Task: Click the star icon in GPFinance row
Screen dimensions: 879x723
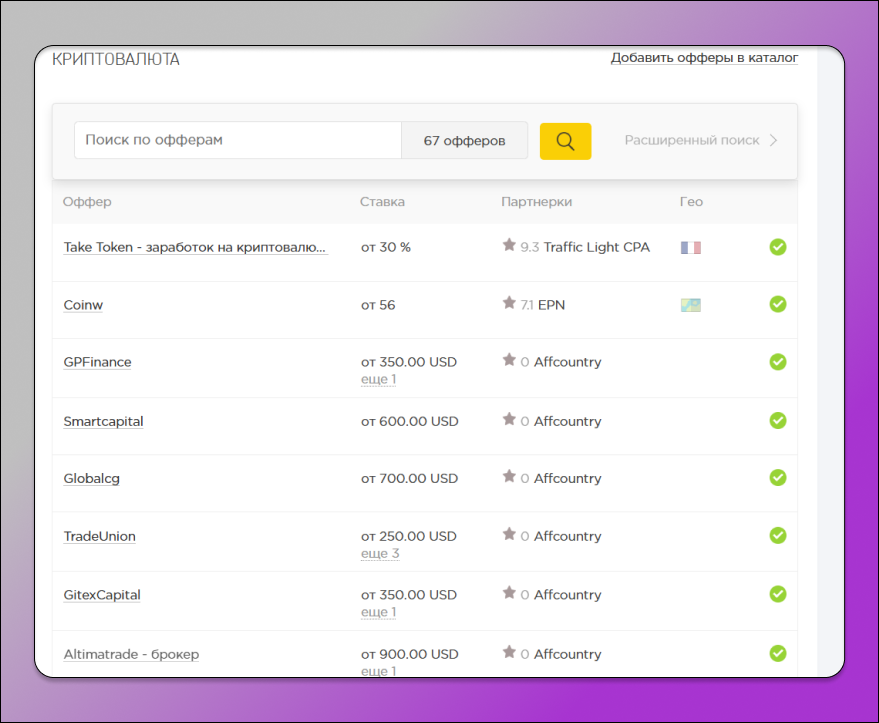Action: pyautogui.click(x=509, y=360)
